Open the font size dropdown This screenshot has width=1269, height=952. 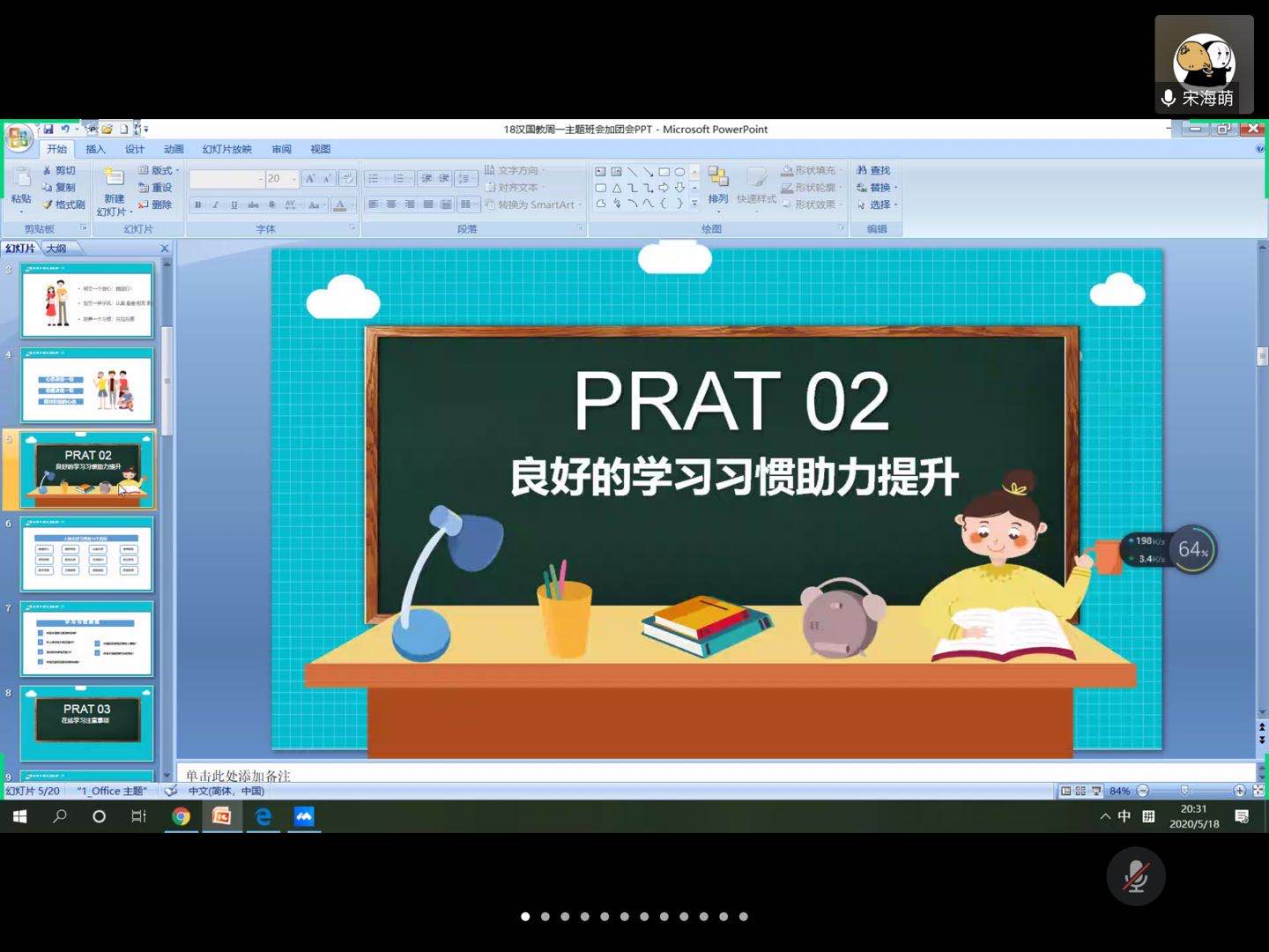click(x=293, y=179)
